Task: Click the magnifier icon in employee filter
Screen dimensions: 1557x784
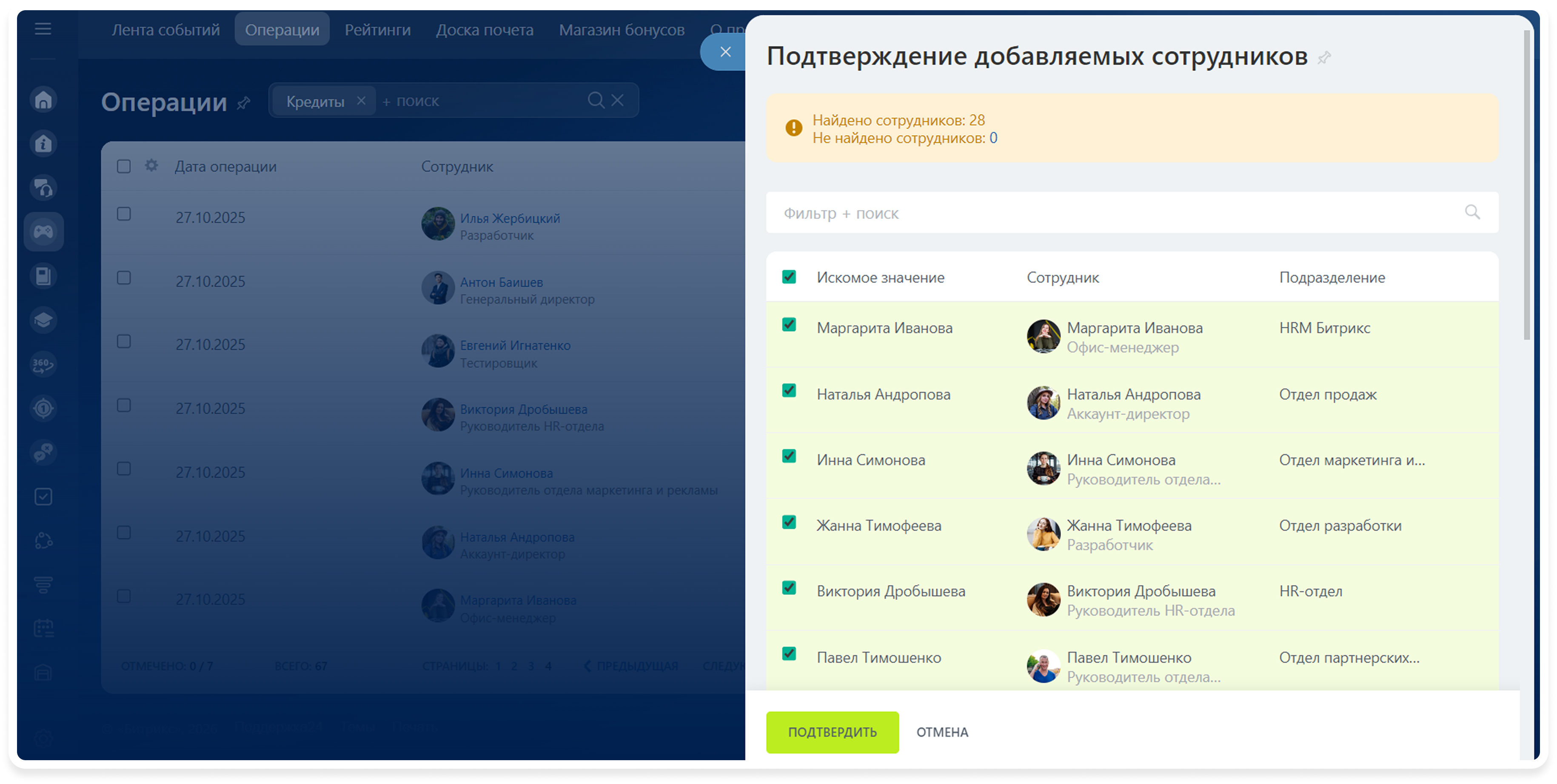Action: point(1472,212)
